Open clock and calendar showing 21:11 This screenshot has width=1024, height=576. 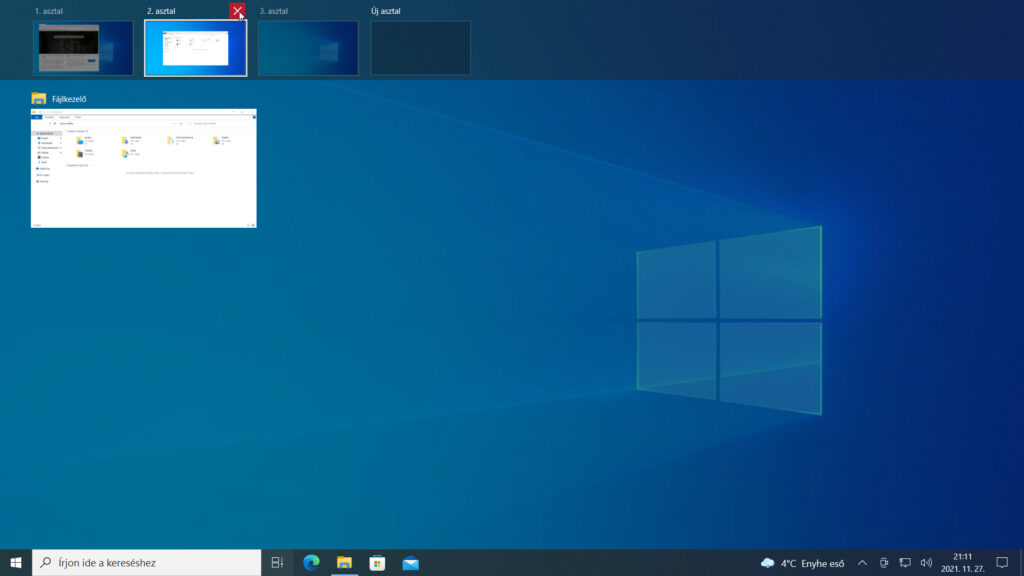coord(963,563)
